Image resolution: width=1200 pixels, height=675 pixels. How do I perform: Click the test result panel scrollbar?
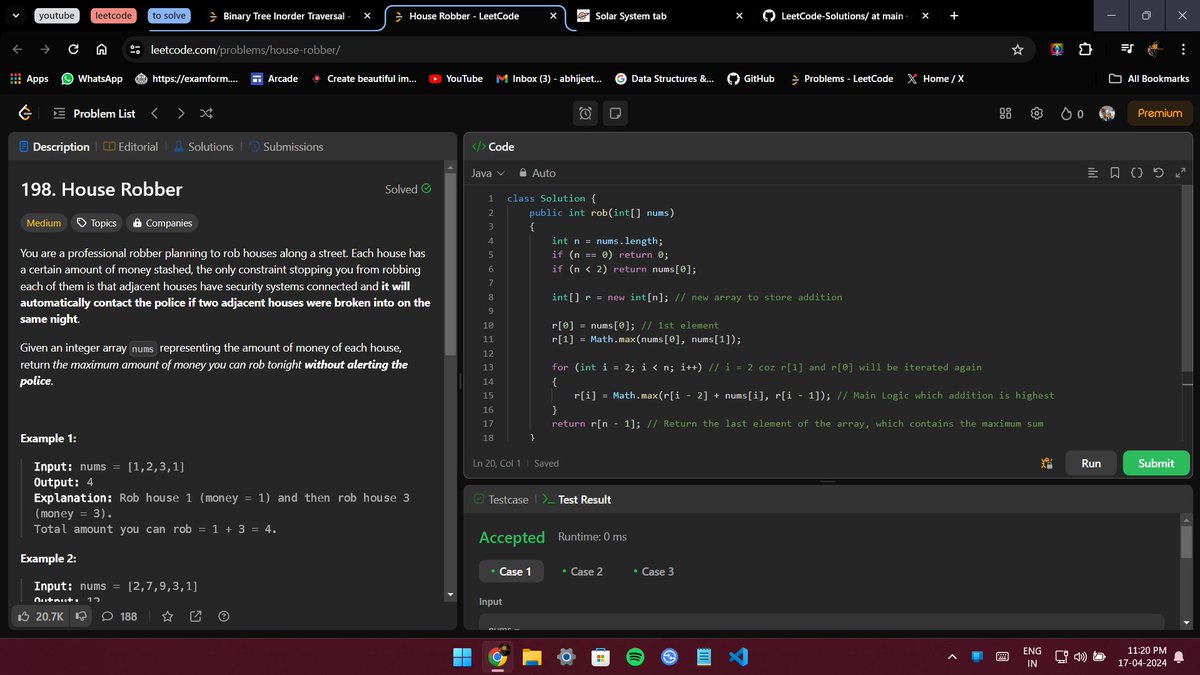pos(1187,540)
